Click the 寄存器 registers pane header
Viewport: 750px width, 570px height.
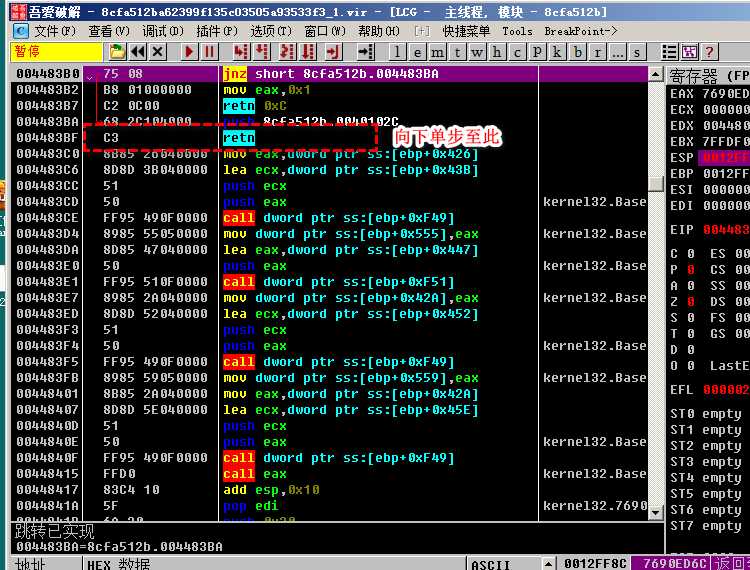pos(708,75)
